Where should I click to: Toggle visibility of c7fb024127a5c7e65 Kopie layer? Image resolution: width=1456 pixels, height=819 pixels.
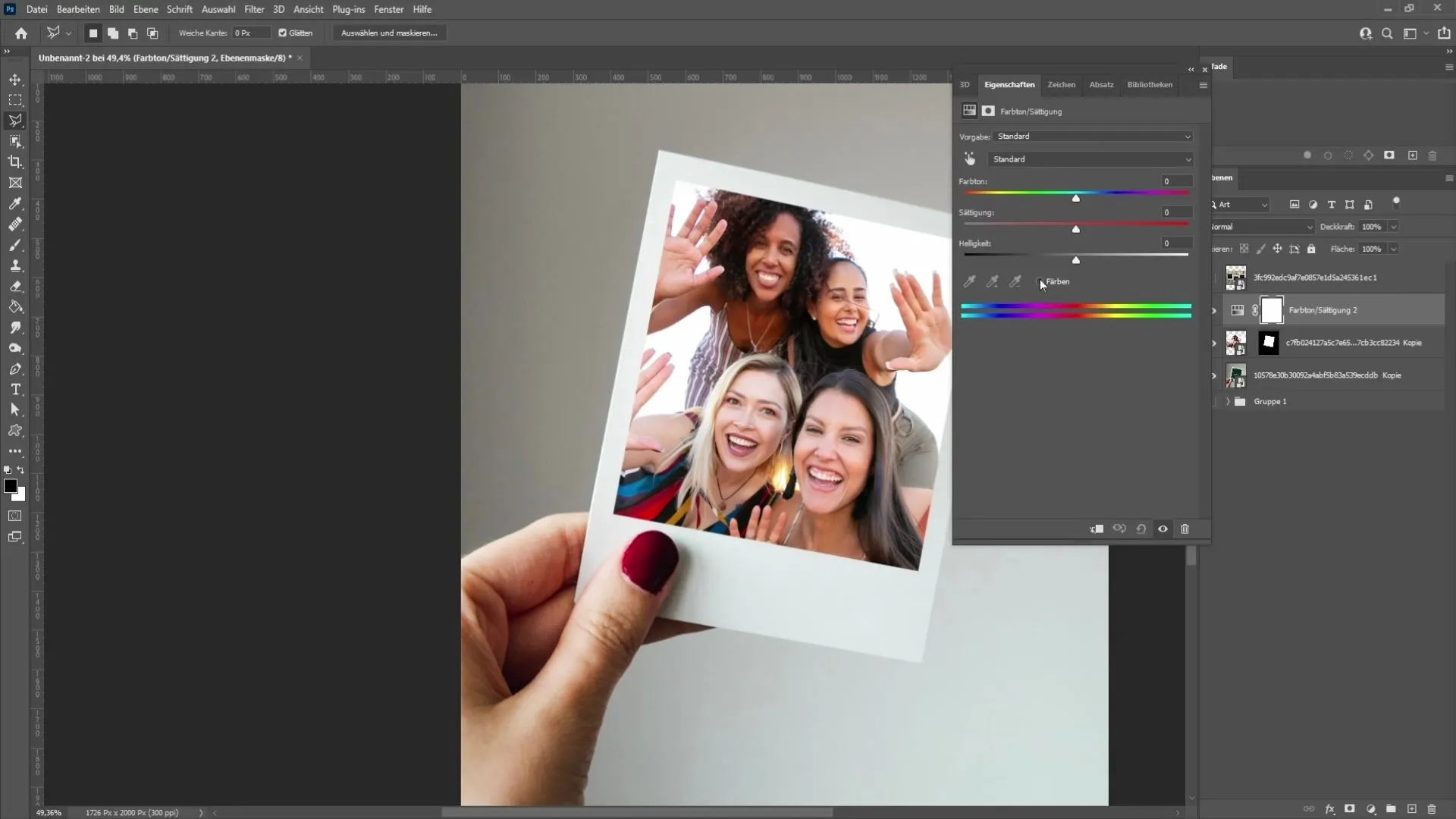(1214, 343)
